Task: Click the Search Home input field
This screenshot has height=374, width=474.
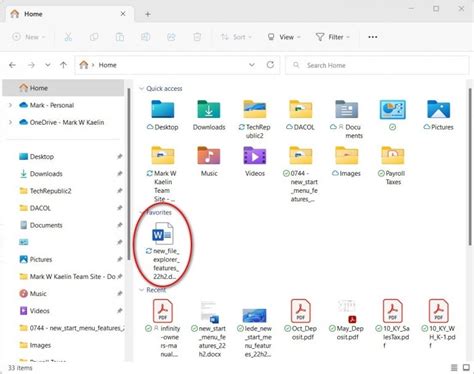Action: point(377,65)
